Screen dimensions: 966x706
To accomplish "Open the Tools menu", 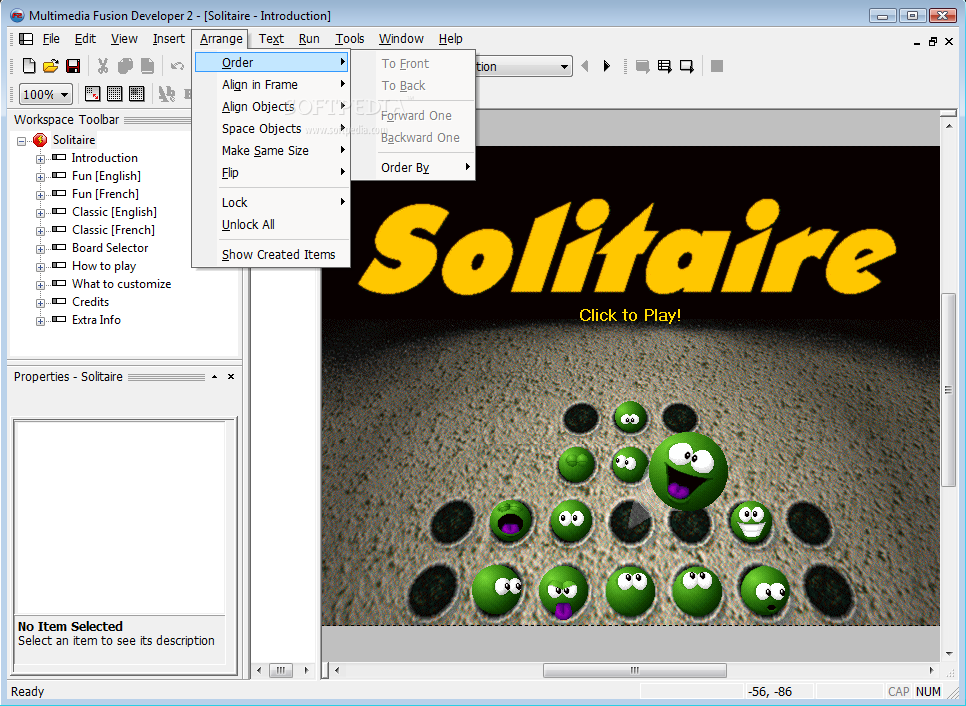I will tap(349, 39).
